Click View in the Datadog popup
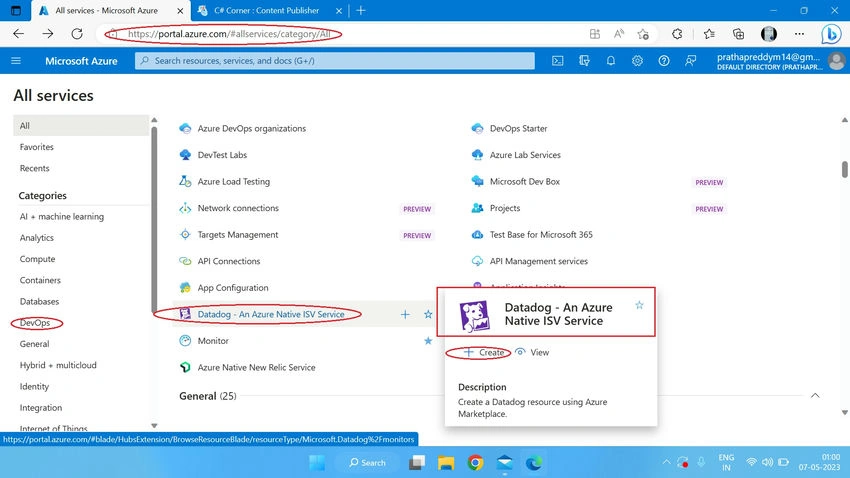The width and height of the screenshot is (850, 478). tap(532, 352)
